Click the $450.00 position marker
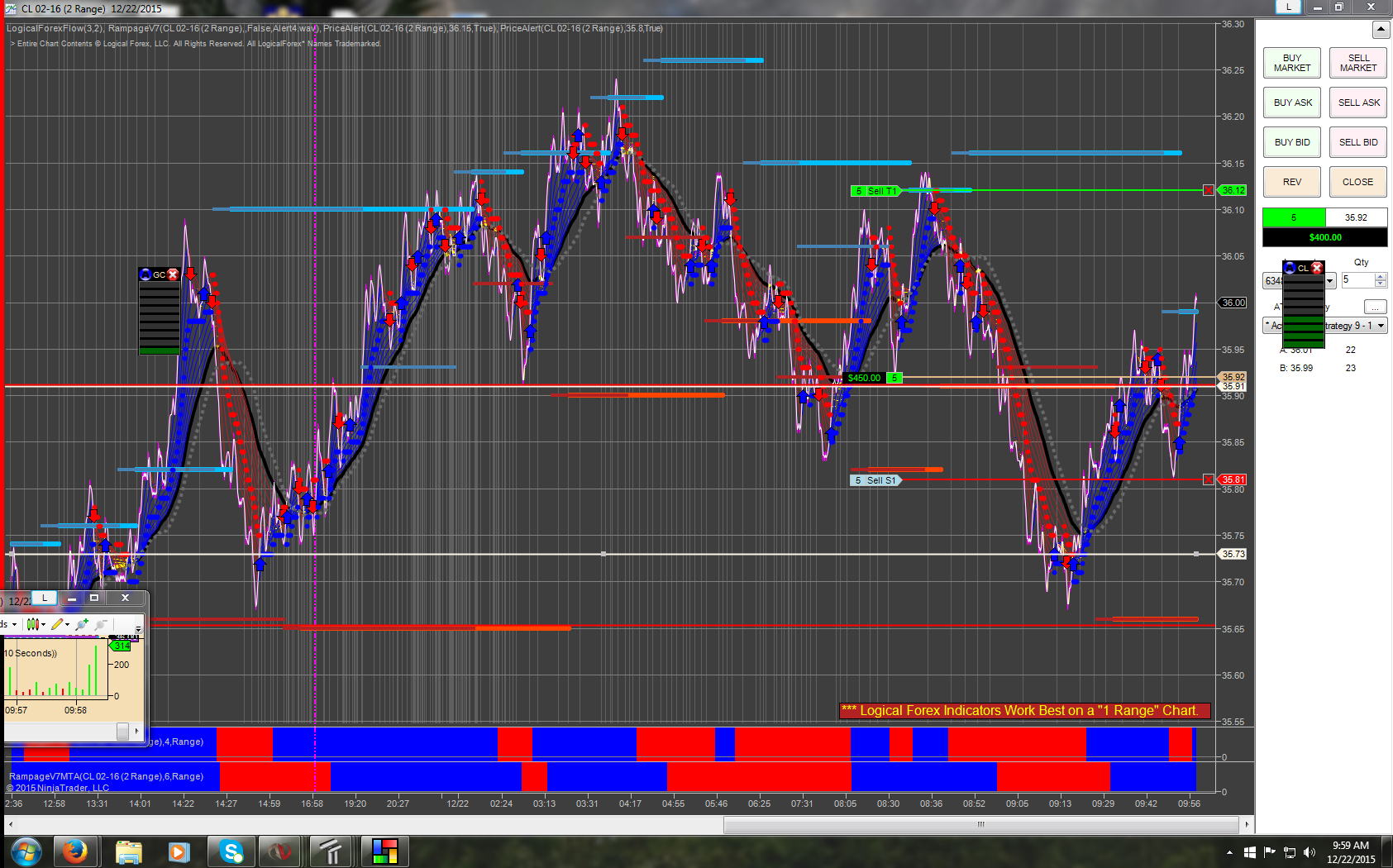 click(865, 378)
